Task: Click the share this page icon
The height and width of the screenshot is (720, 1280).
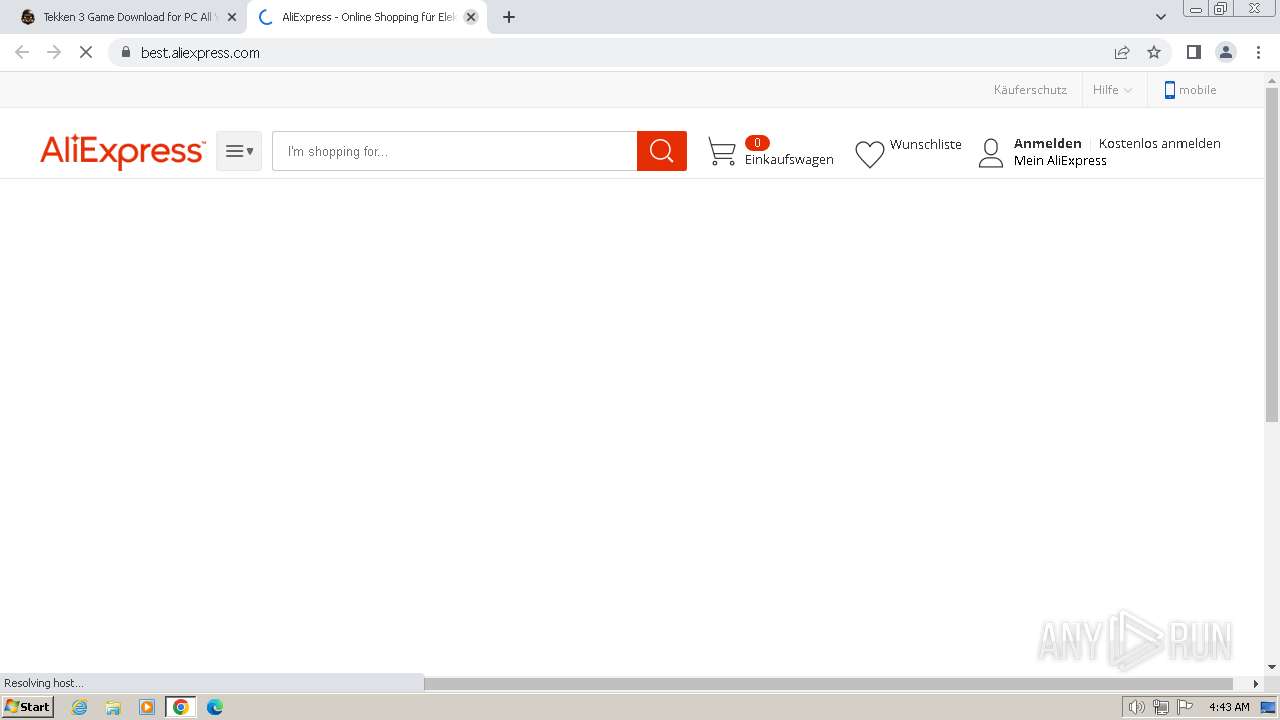Action: (x=1122, y=52)
